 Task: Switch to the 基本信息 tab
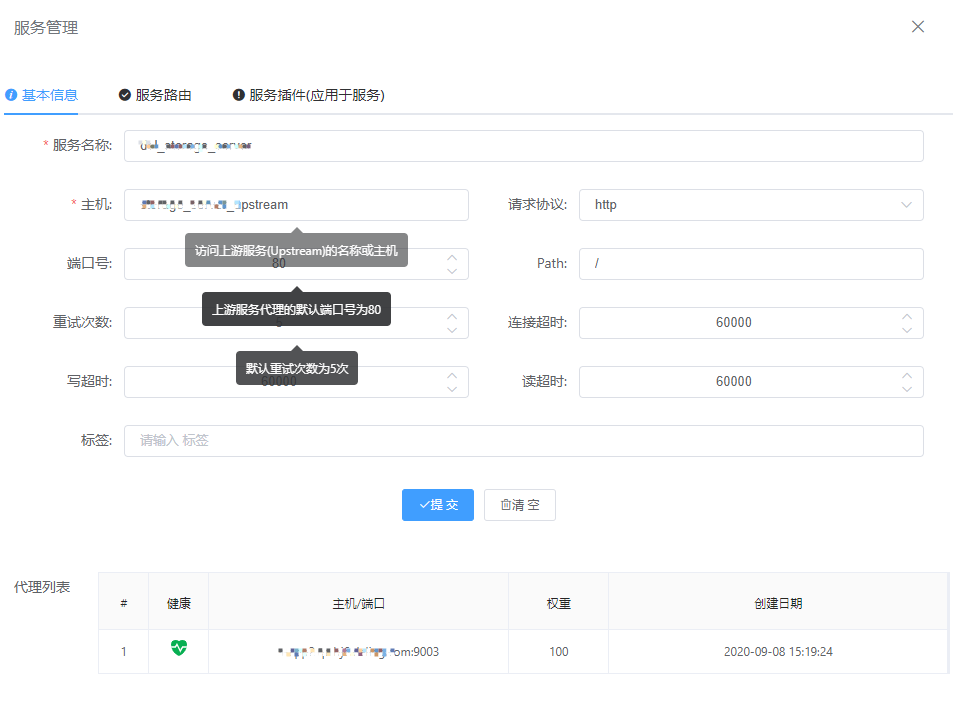[41, 95]
